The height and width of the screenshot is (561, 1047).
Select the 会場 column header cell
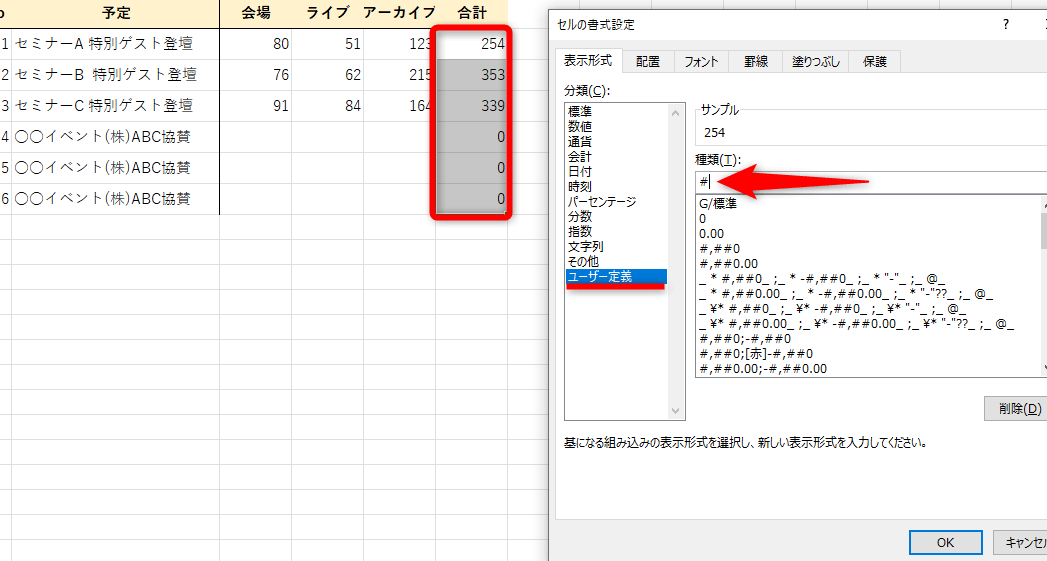tap(257, 13)
